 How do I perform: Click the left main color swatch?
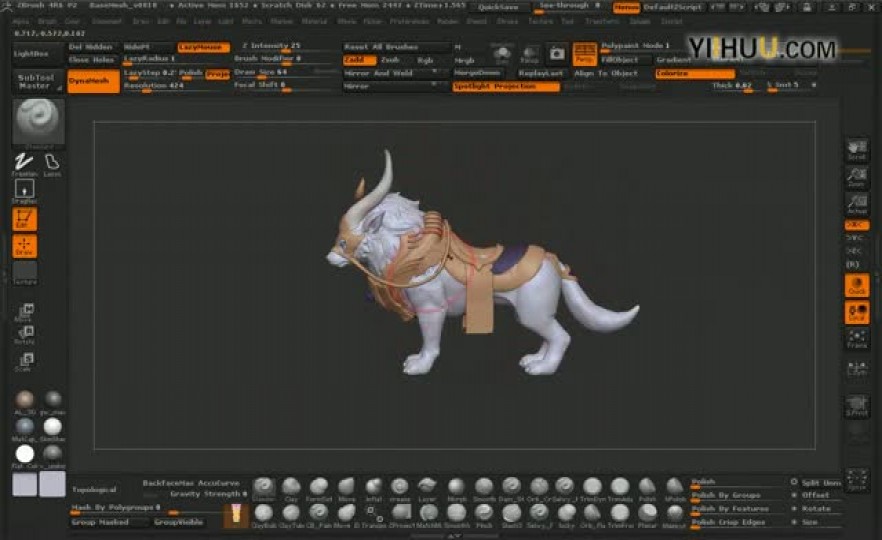(24, 484)
